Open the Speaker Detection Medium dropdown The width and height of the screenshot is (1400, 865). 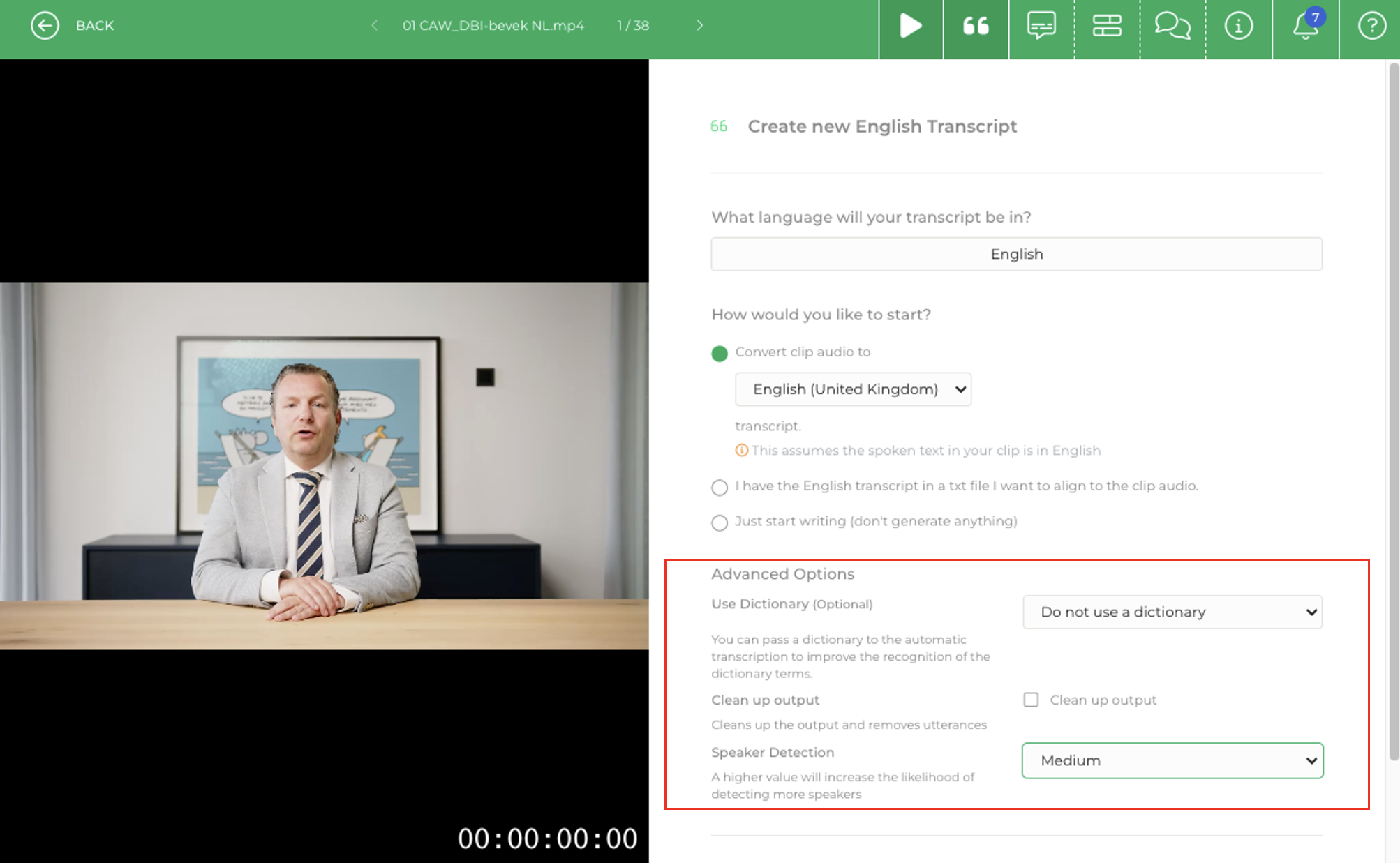pos(1172,760)
